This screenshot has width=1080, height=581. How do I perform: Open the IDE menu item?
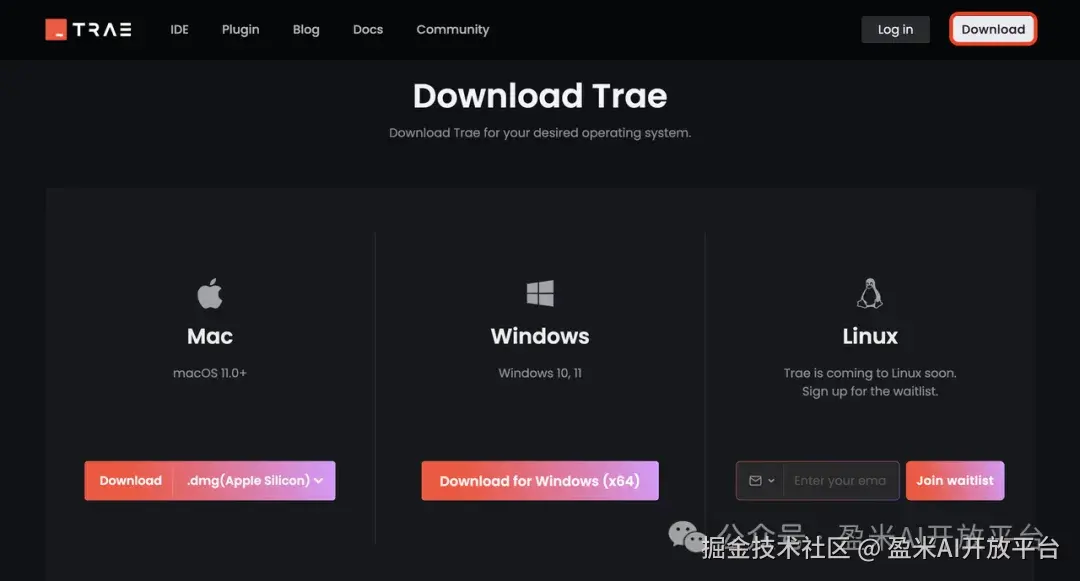pos(179,30)
